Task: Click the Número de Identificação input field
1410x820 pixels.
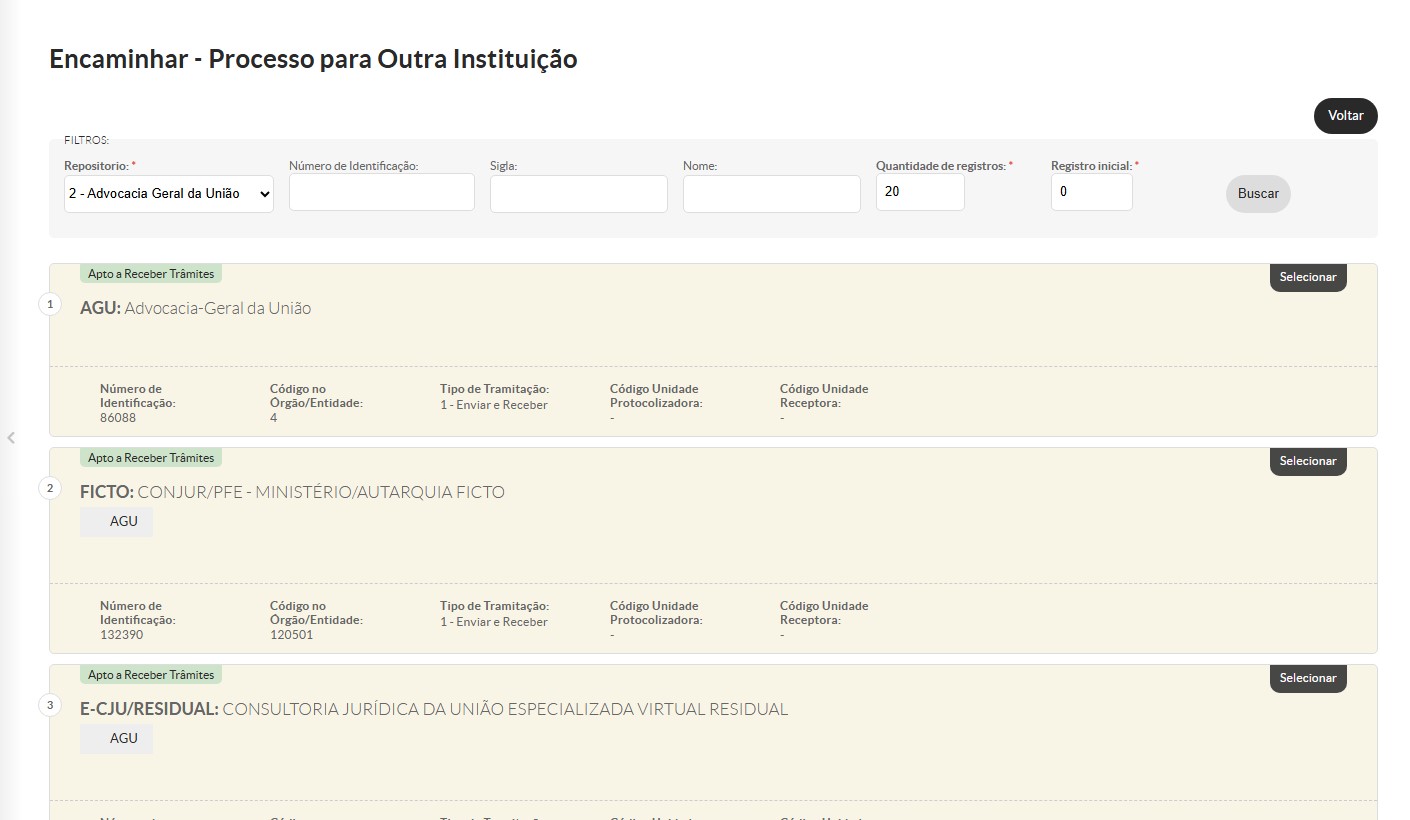Action: pyautogui.click(x=382, y=192)
